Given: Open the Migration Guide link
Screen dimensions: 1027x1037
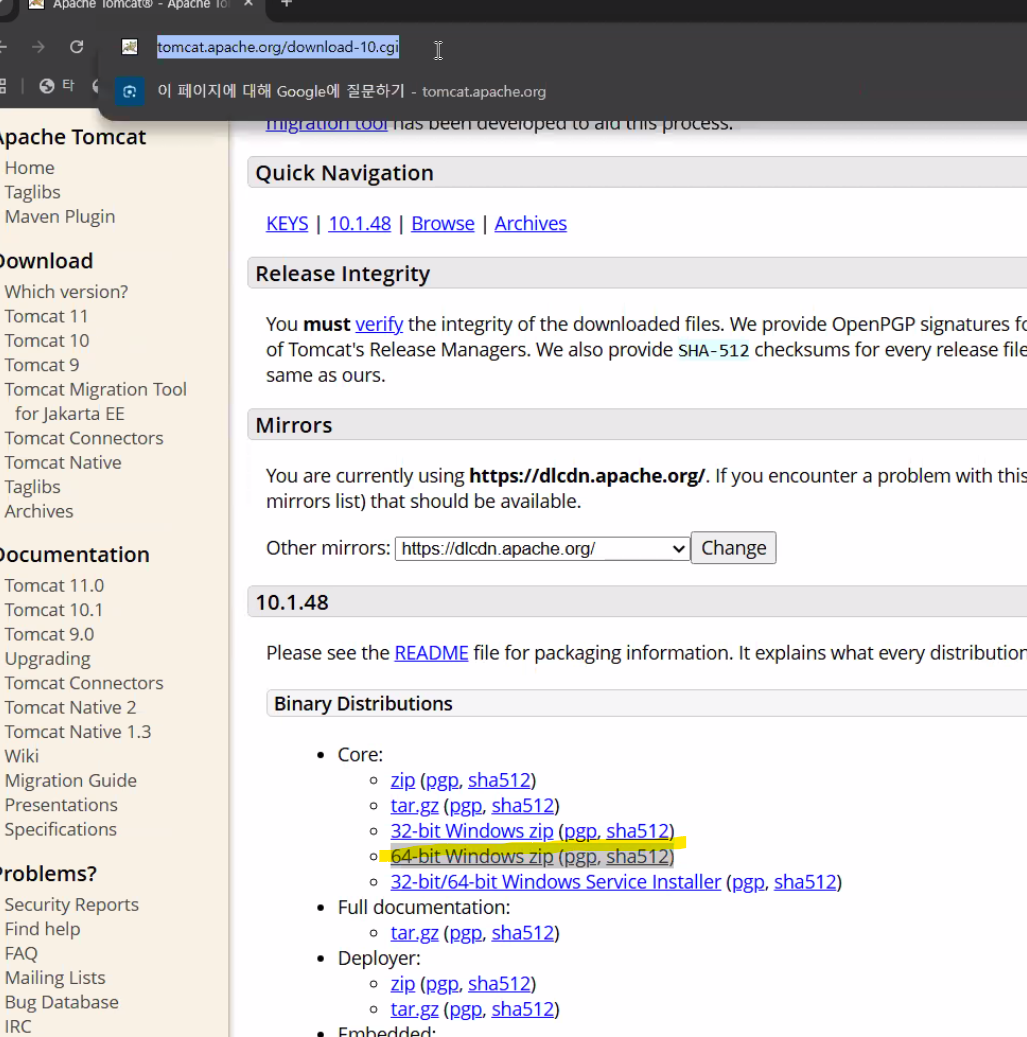Looking at the screenshot, I should point(71,780).
